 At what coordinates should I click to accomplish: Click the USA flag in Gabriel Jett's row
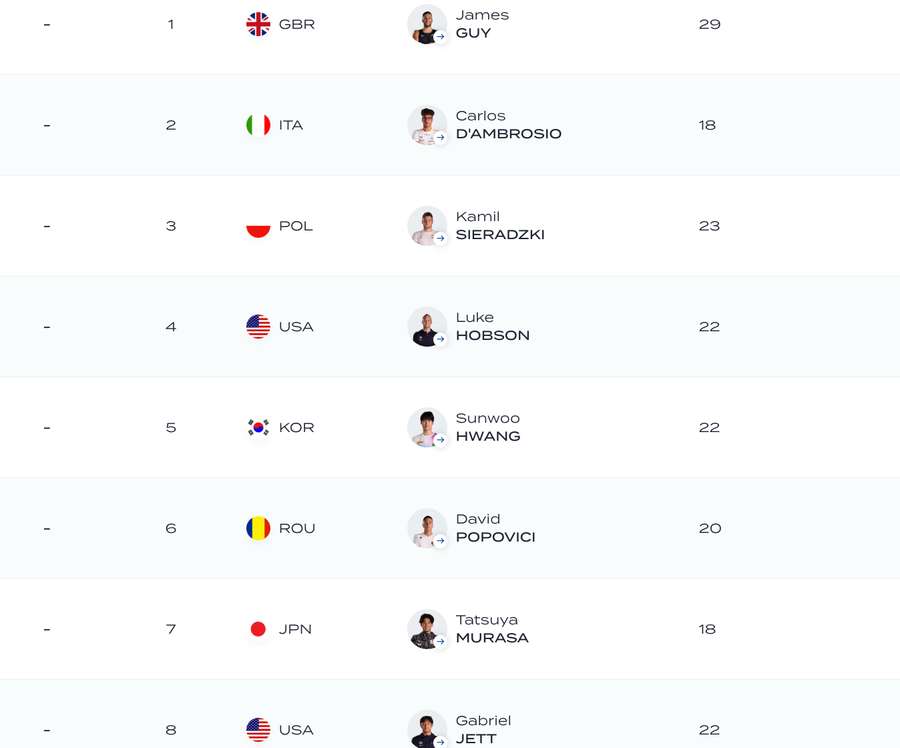(x=258, y=730)
